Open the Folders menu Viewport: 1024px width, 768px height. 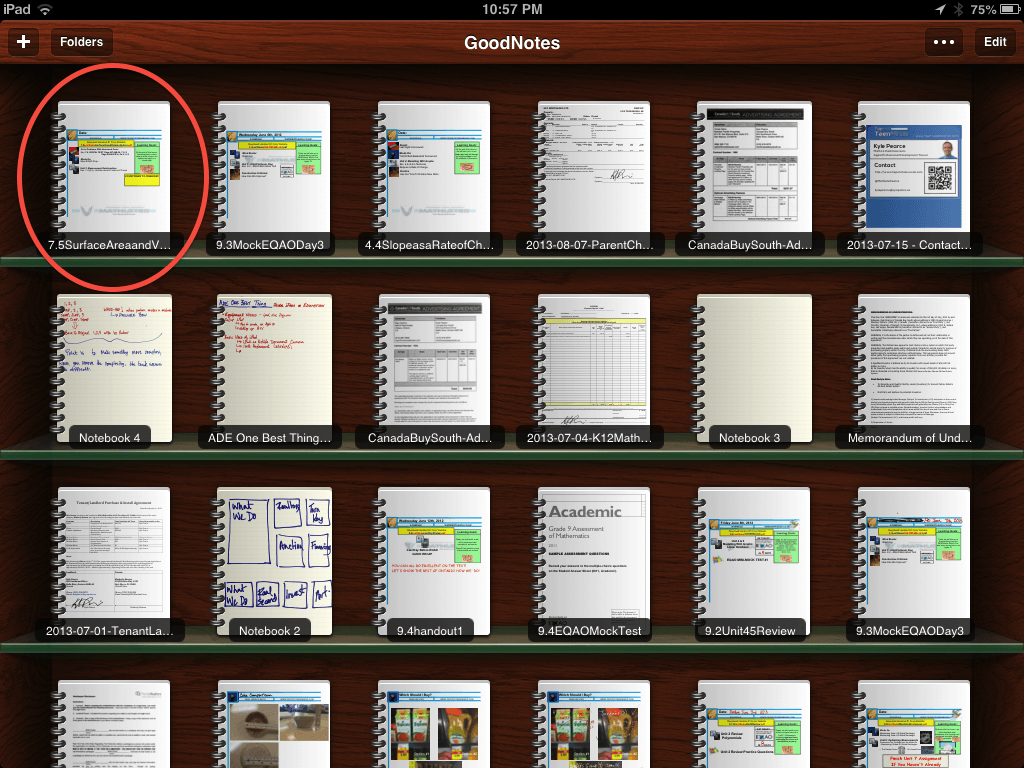click(x=81, y=42)
